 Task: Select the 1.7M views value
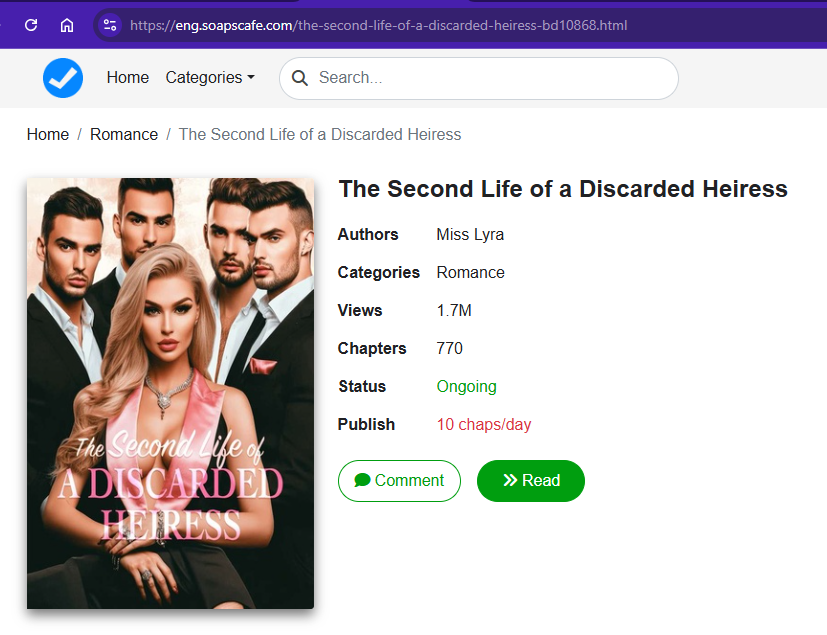(454, 310)
